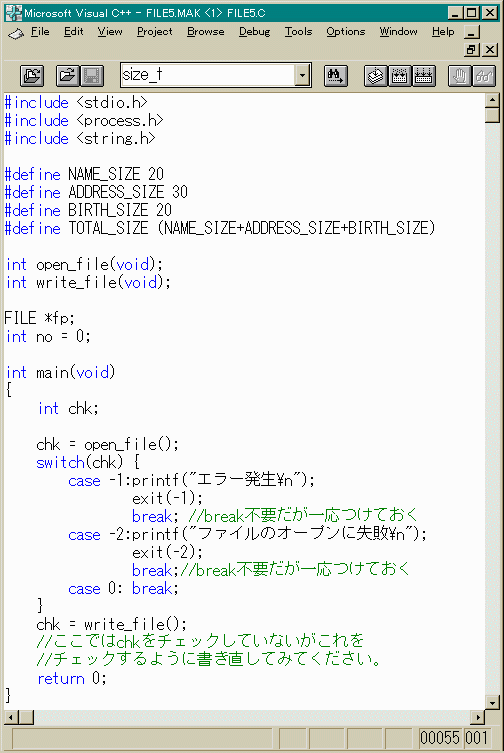Open the Browse menu

pos(206,32)
